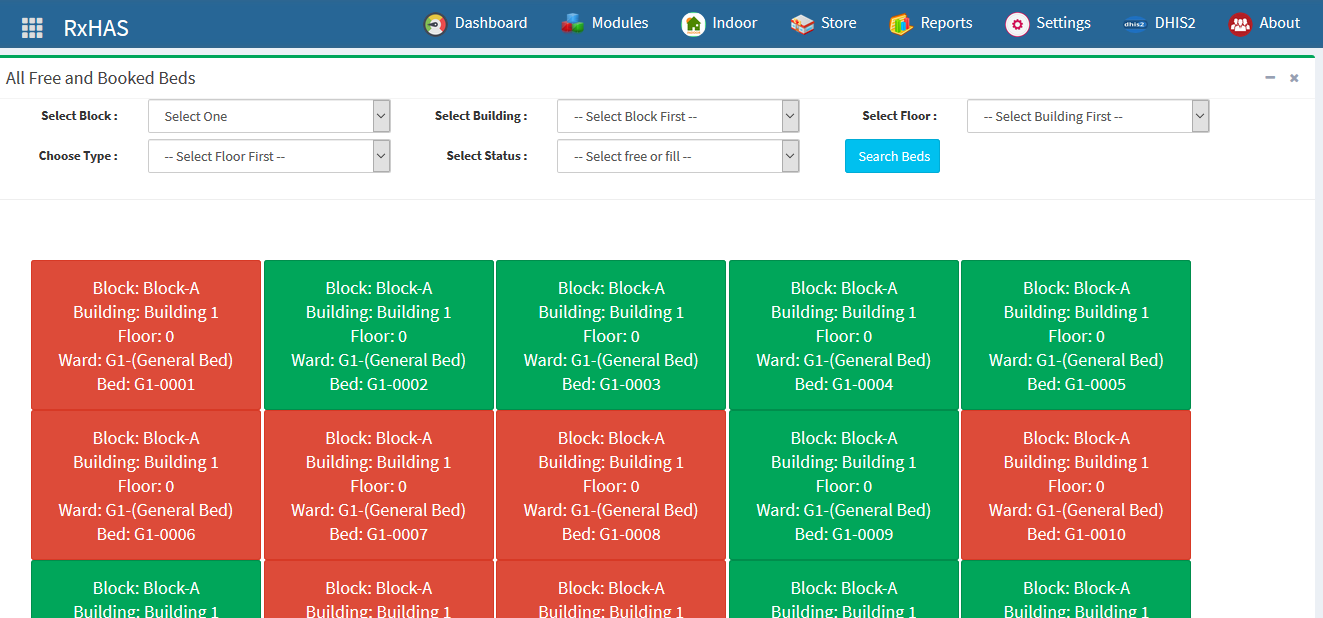Image resolution: width=1323 pixels, height=618 pixels.
Task: Click the RxHAS brand link
Action: coord(96,28)
